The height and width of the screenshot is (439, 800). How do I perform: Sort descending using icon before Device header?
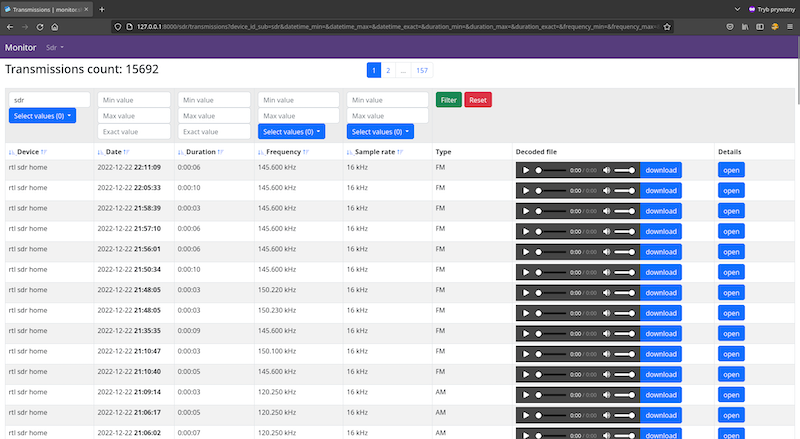tap(12, 152)
